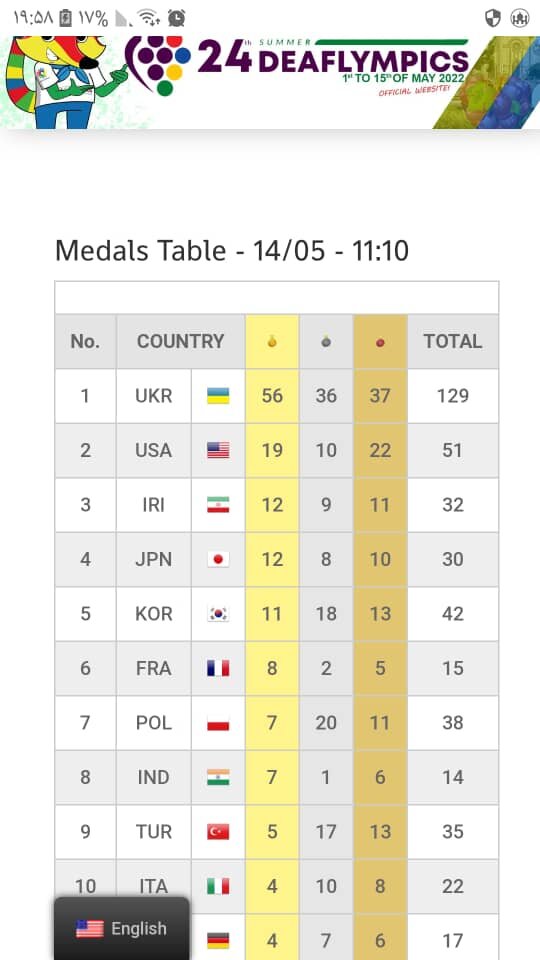Image resolution: width=540 pixels, height=960 pixels.
Task: Open the English language selector
Action: [121, 929]
